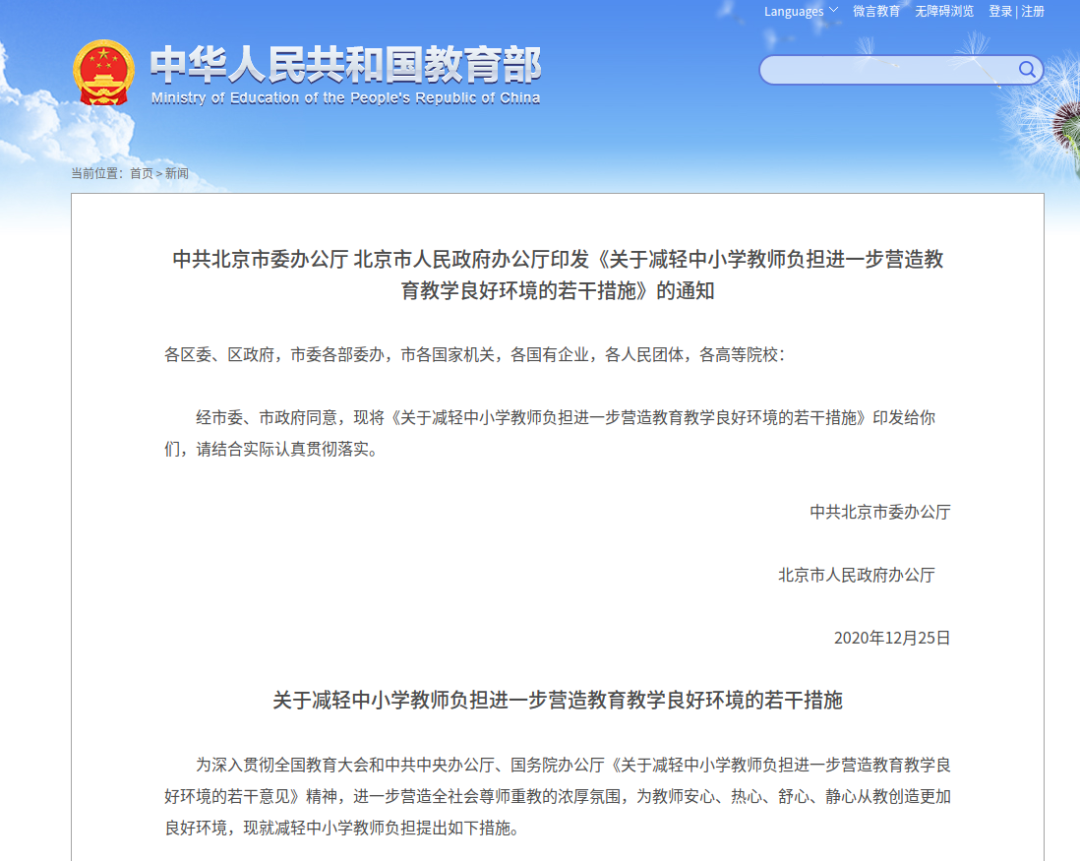Click the English Ministry of Education subtitle
Image resolution: width=1080 pixels, height=861 pixels.
[x=346, y=98]
